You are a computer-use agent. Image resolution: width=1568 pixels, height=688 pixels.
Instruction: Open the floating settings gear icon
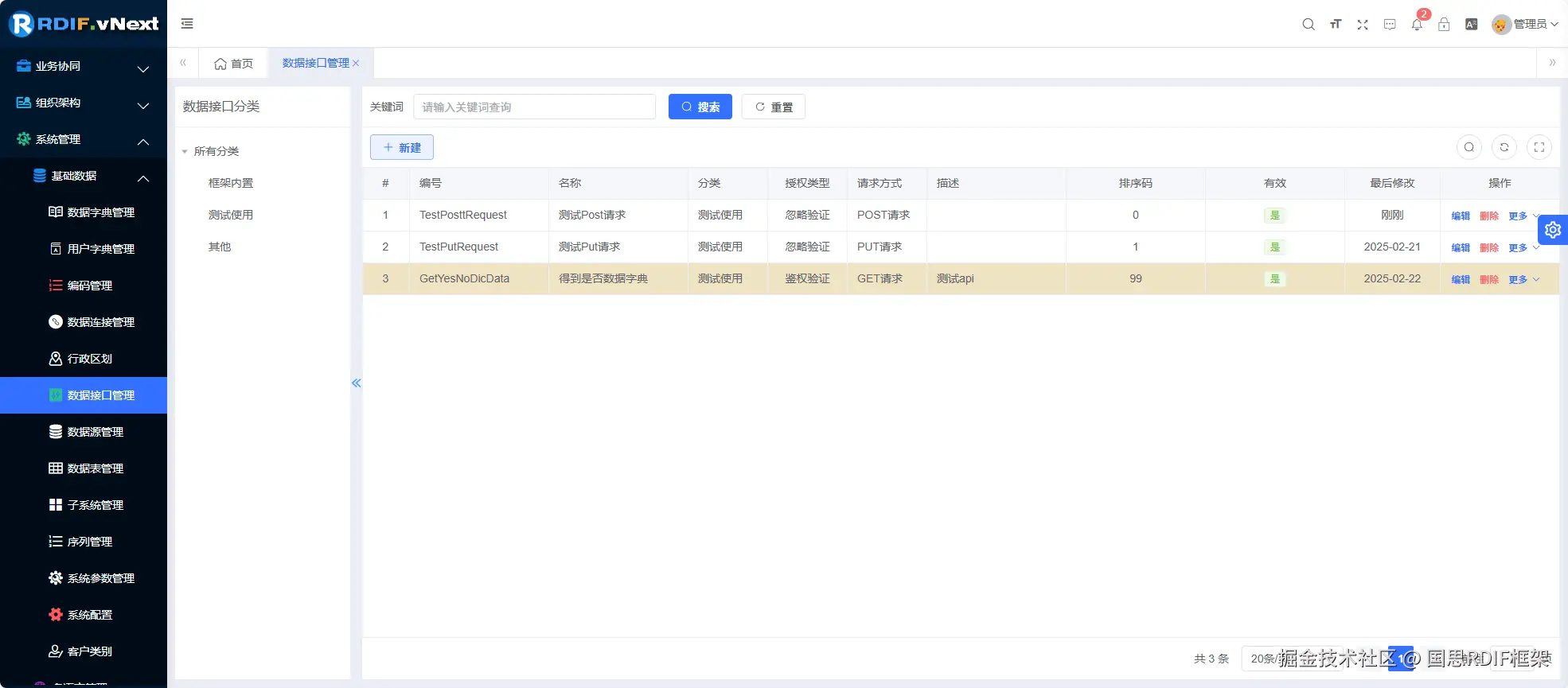click(x=1553, y=230)
